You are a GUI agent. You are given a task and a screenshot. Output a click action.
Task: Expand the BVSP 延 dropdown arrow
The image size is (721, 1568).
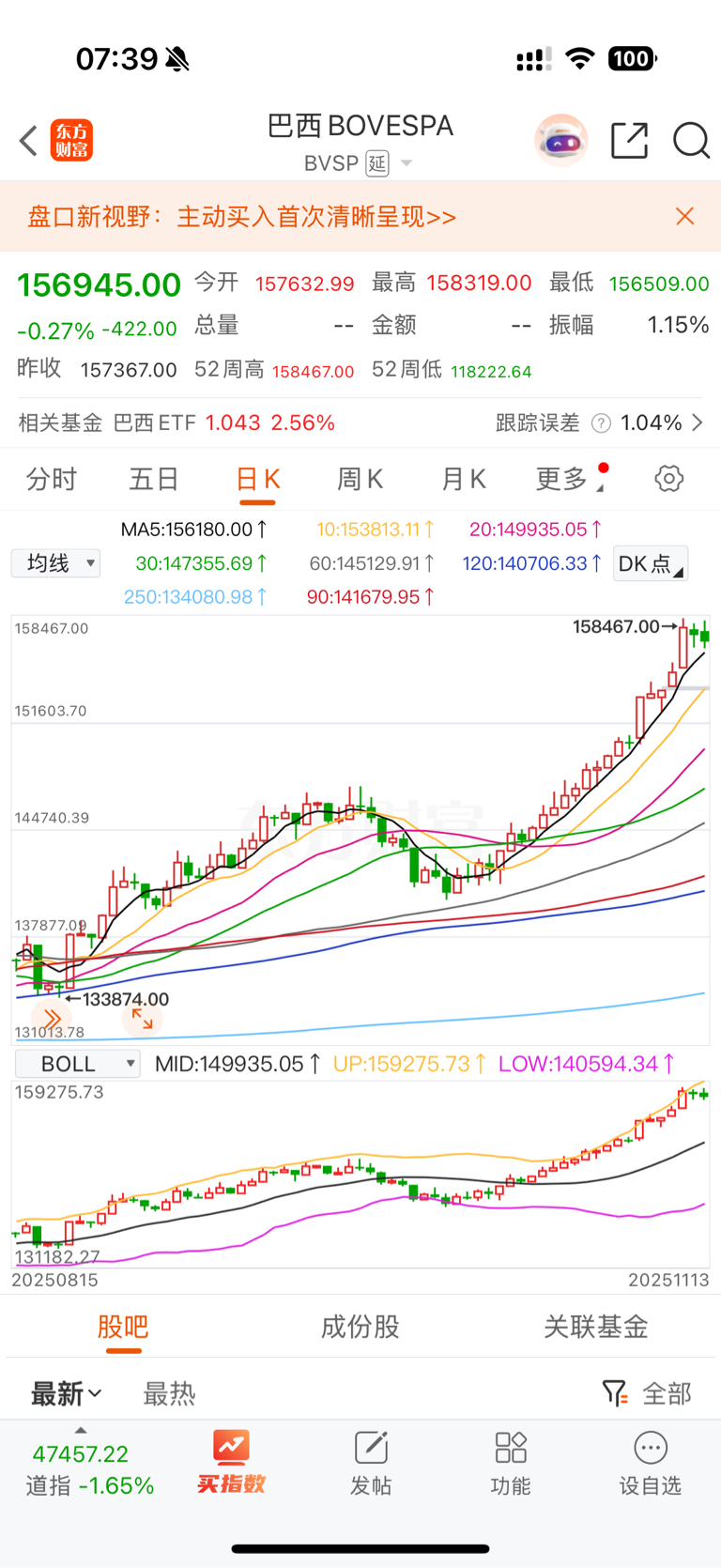point(407,163)
